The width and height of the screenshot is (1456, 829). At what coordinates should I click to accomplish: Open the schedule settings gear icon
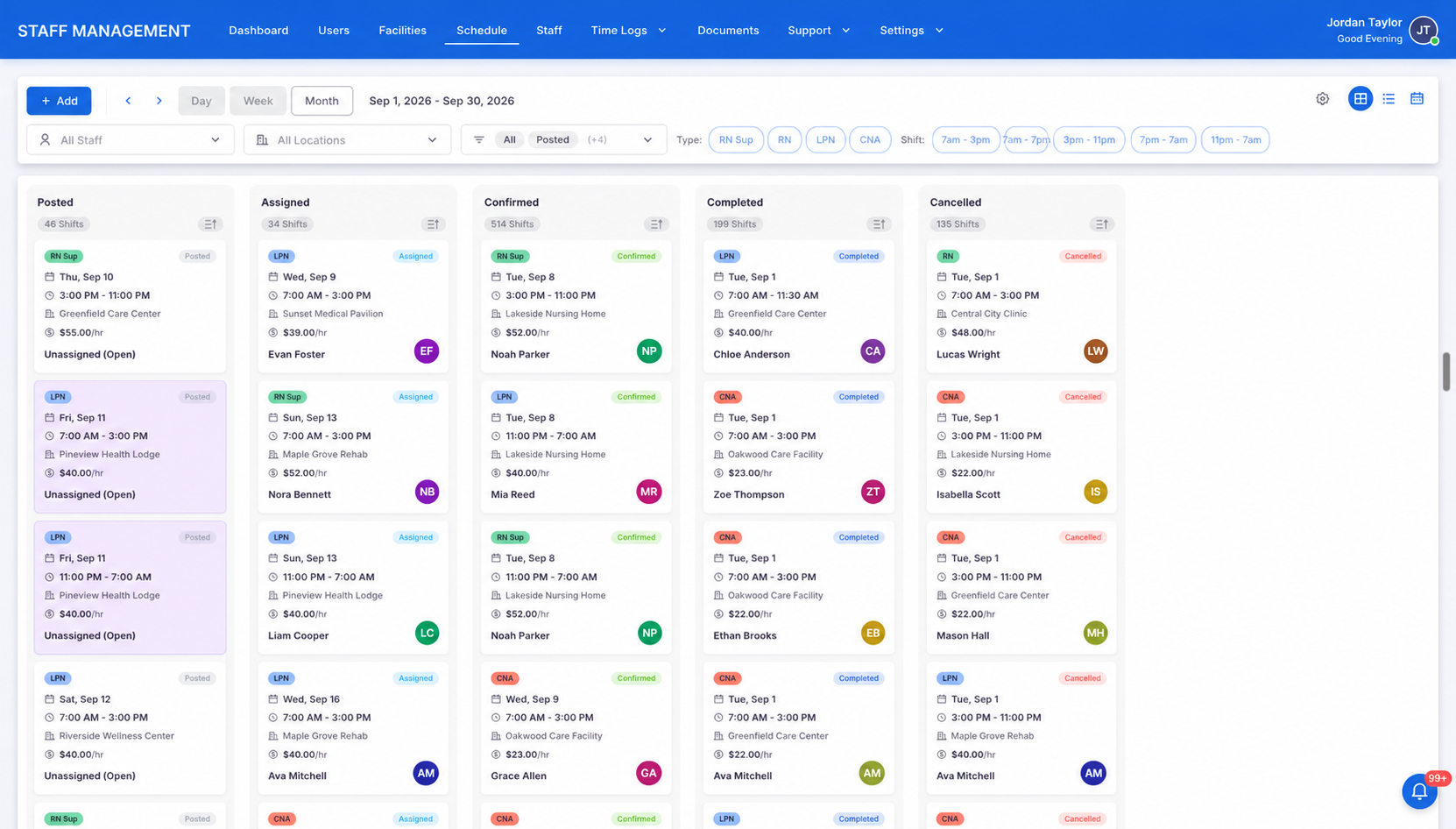click(1322, 99)
